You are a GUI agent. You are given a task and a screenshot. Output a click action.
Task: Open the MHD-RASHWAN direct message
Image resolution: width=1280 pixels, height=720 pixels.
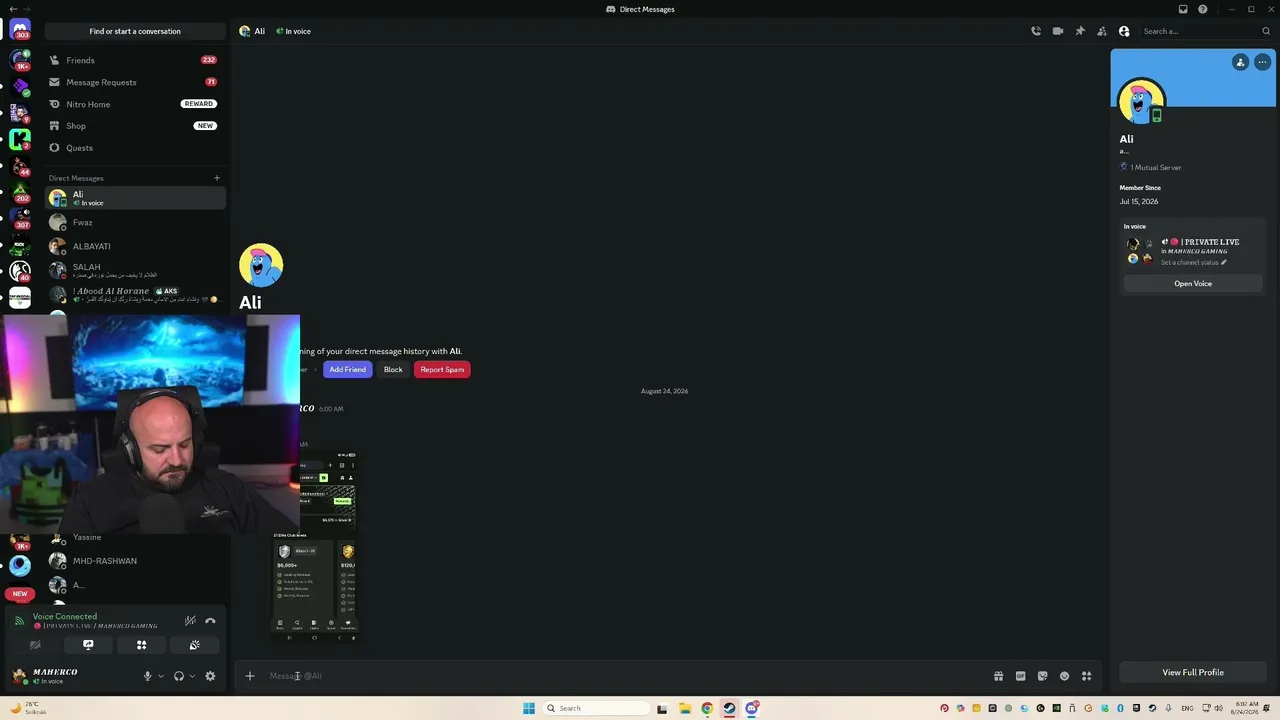click(x=134, y=561)
